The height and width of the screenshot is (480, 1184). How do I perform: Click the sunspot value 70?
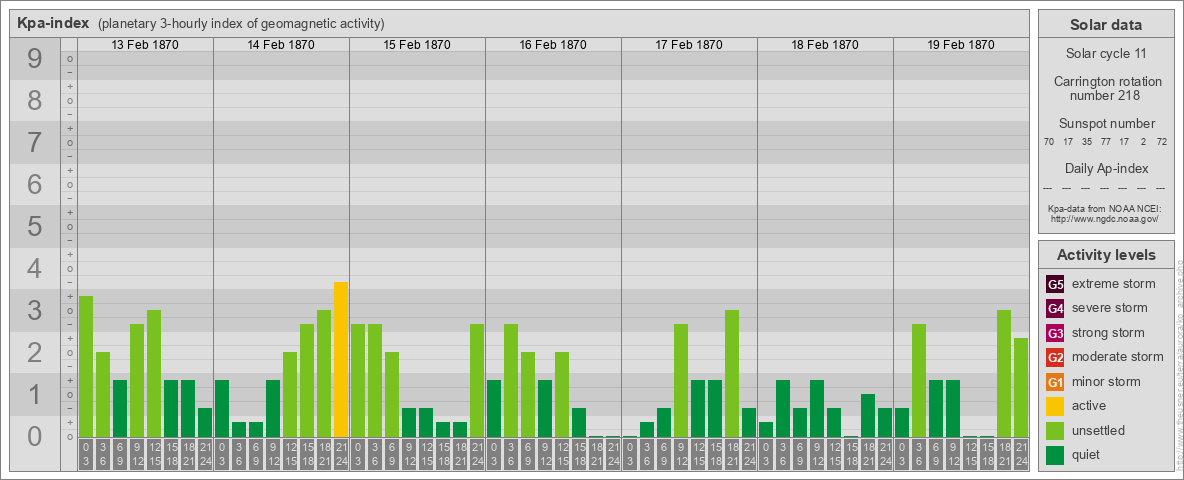point(1049,141)
